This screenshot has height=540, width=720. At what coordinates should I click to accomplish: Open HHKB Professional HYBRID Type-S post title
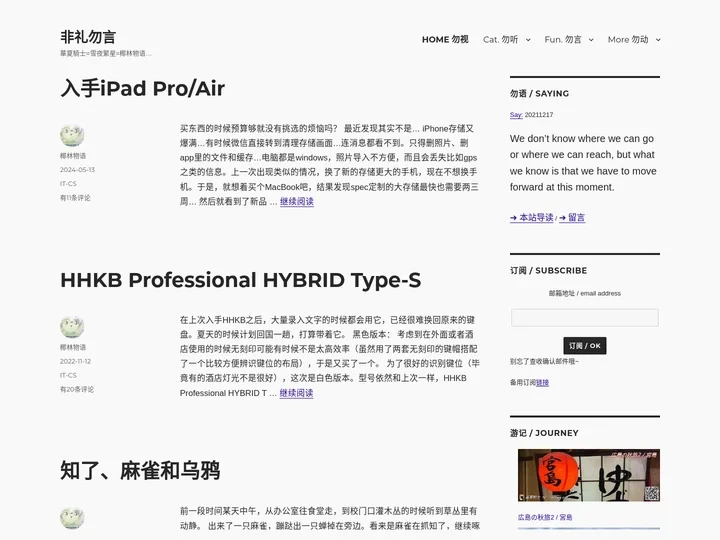241,280
